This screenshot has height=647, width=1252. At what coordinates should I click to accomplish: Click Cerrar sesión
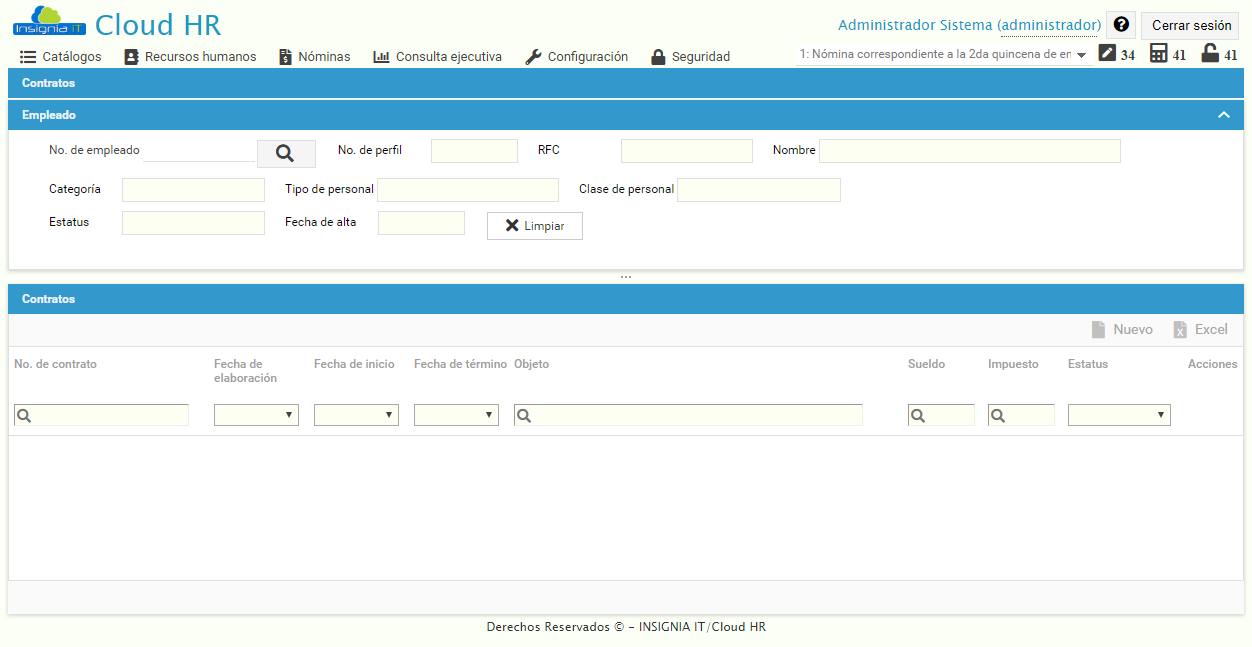point(1189,25)
